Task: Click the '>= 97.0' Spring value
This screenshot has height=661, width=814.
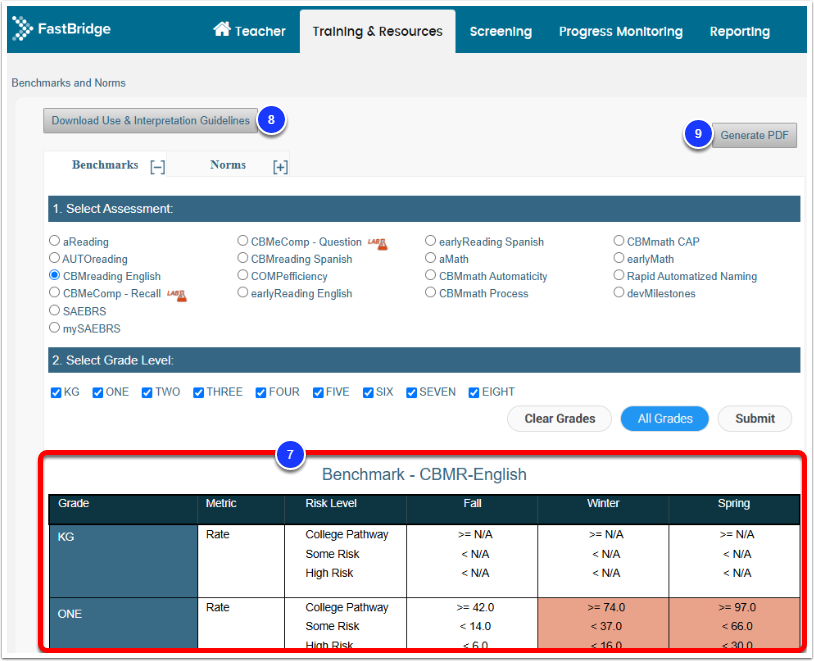Action: point(737,607)
